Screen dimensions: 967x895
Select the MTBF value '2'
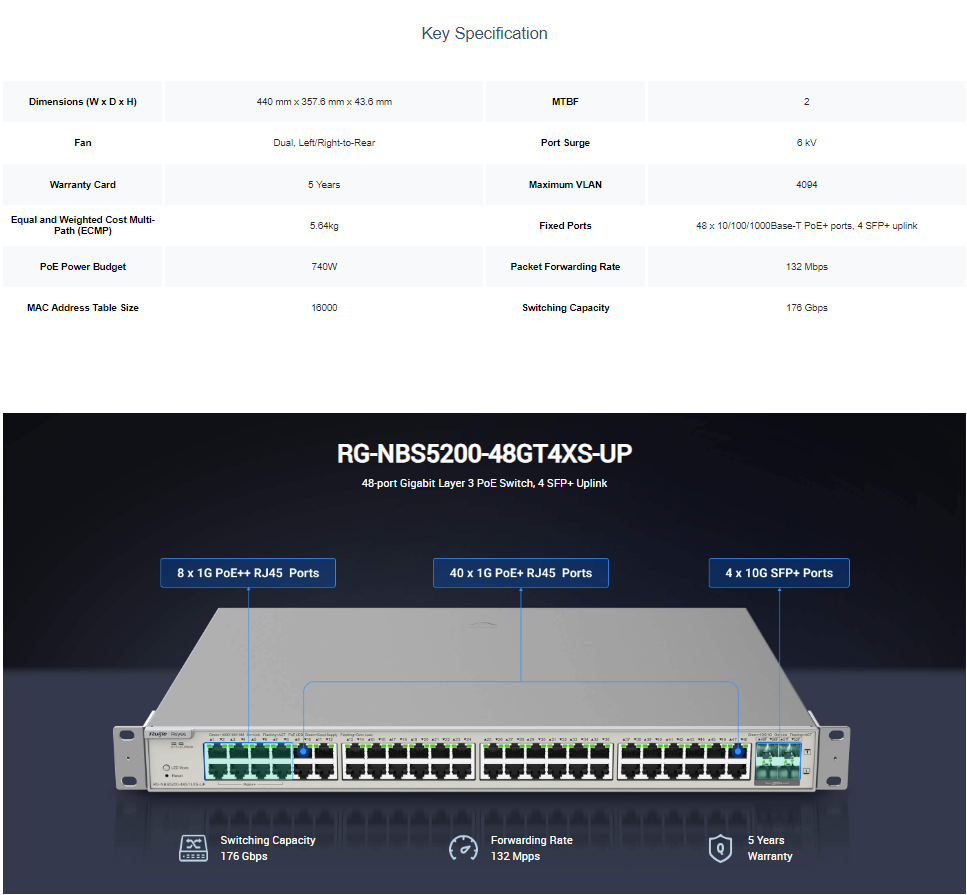pos(807,102)
